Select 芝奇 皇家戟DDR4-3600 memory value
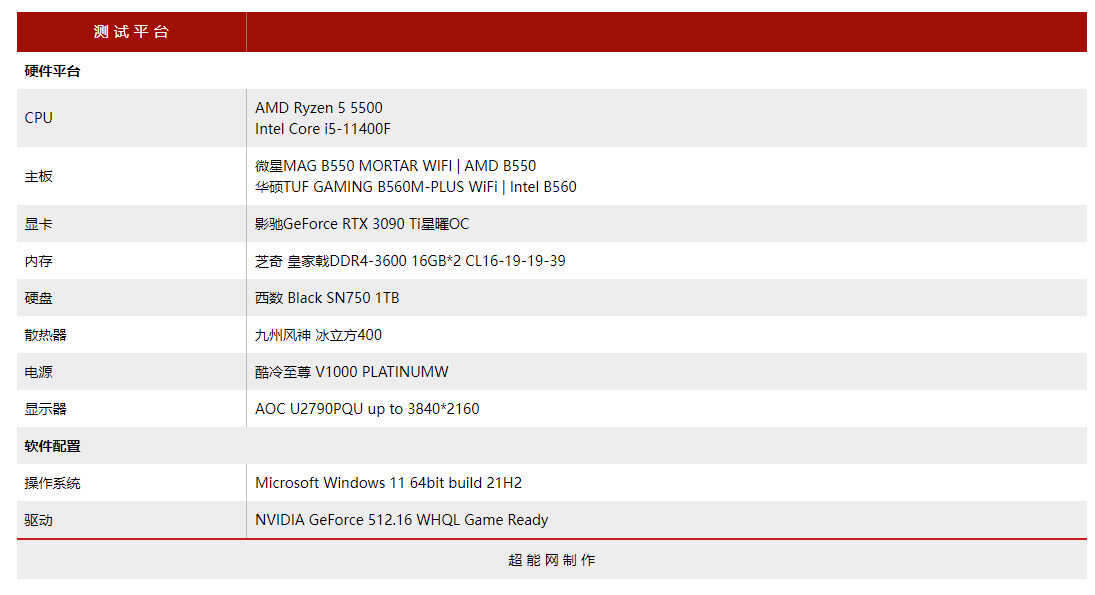The width and height of the screenshot is (1095, 595). click(410, 260)
